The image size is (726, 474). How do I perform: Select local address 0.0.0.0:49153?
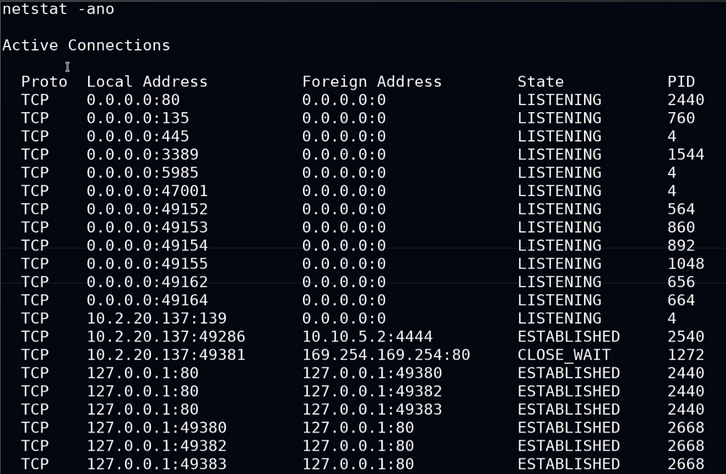pos(147,227)
